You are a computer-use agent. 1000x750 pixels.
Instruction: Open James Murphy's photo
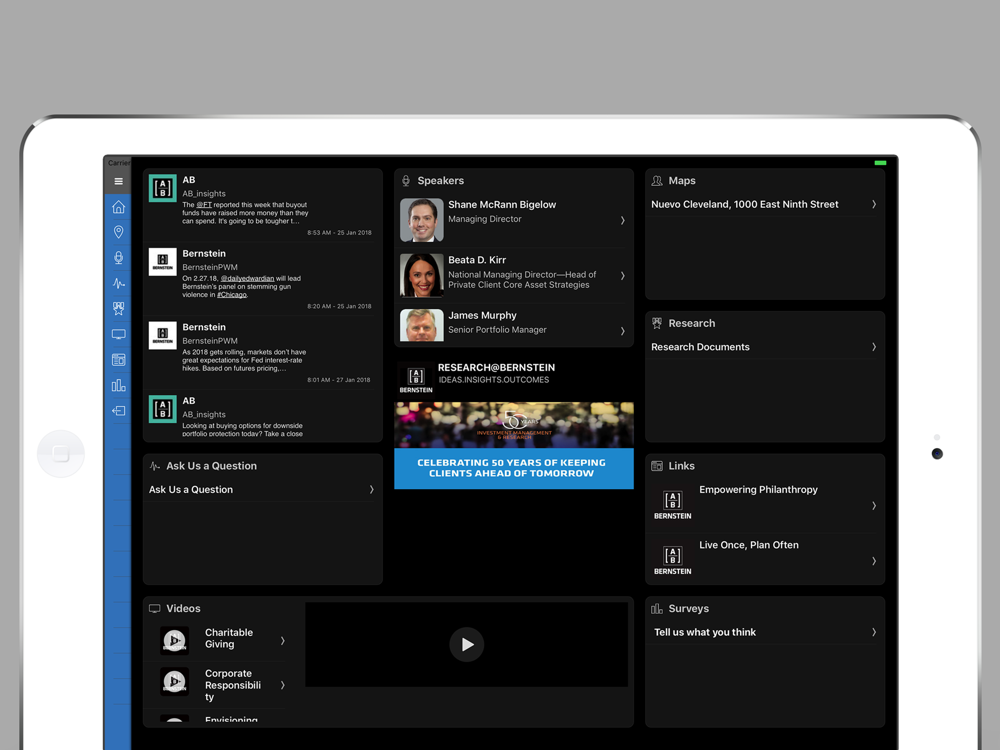point(422,325)
